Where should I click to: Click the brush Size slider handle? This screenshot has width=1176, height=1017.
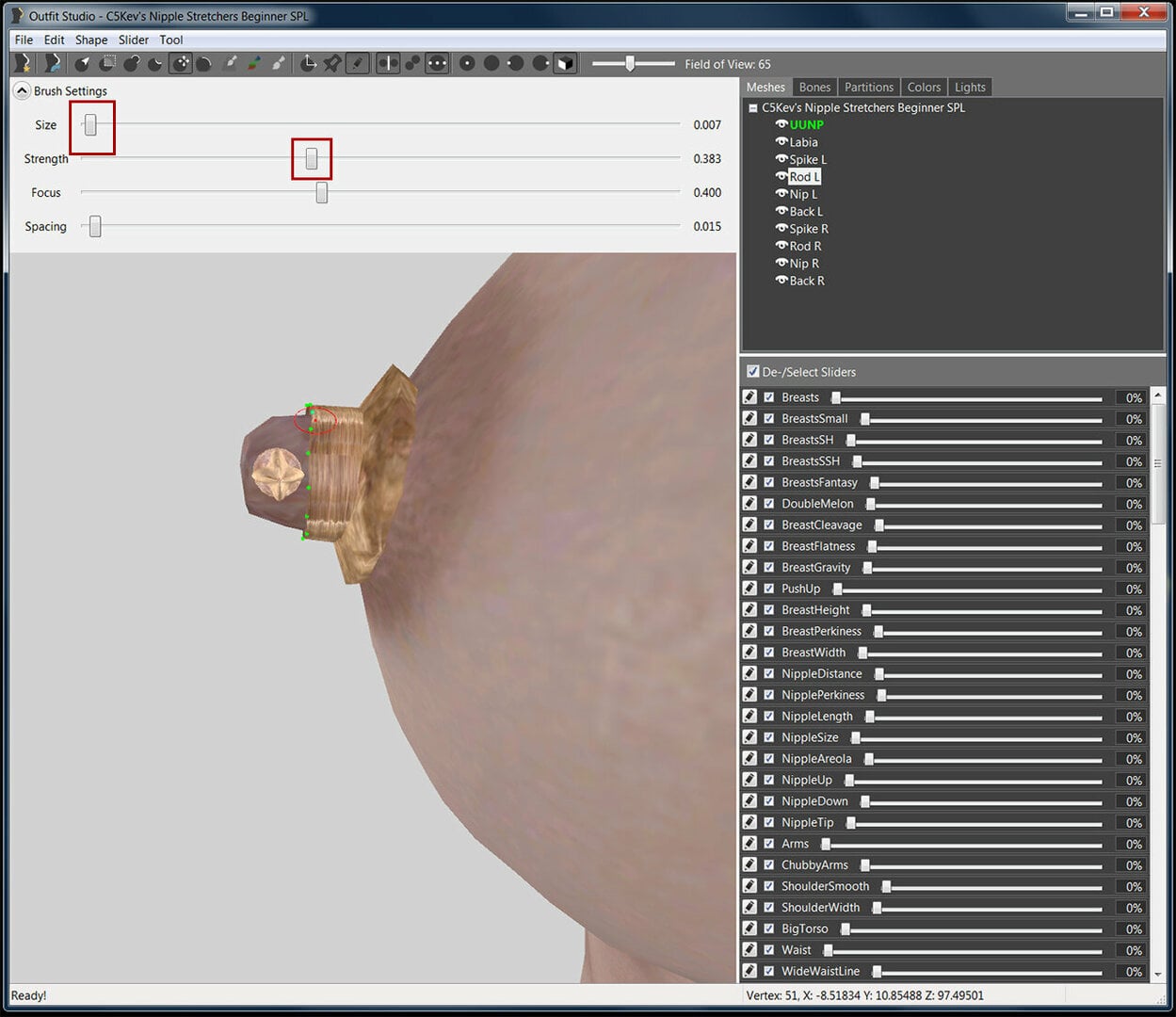[90, 124]
